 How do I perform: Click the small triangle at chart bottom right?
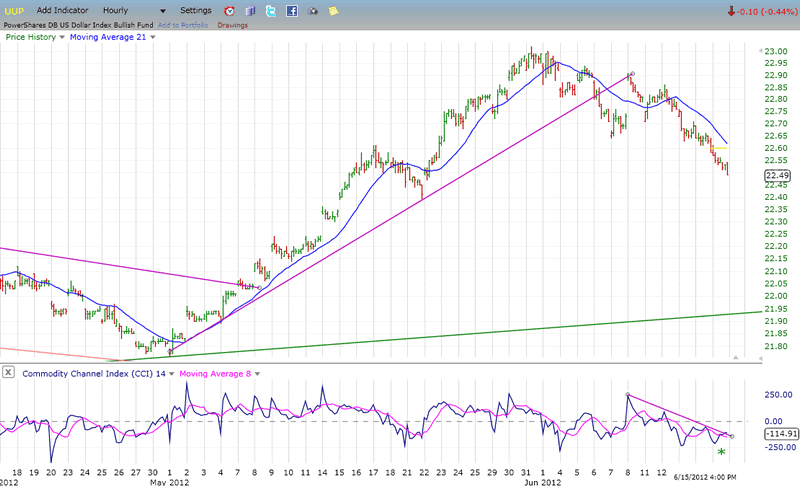(735, 357)
